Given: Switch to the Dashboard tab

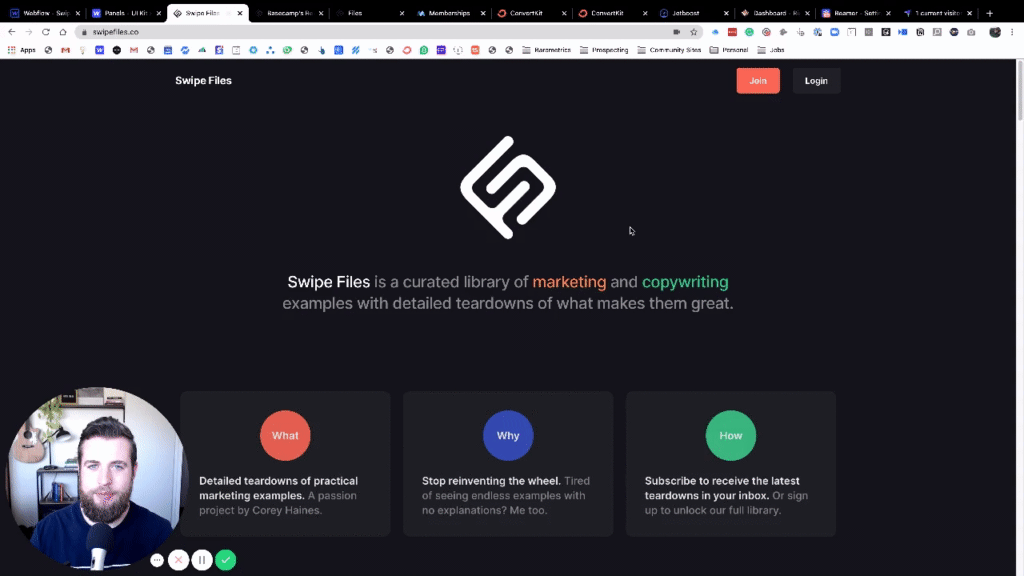Looking at the screenshot, I should click(x=773, y=13).
